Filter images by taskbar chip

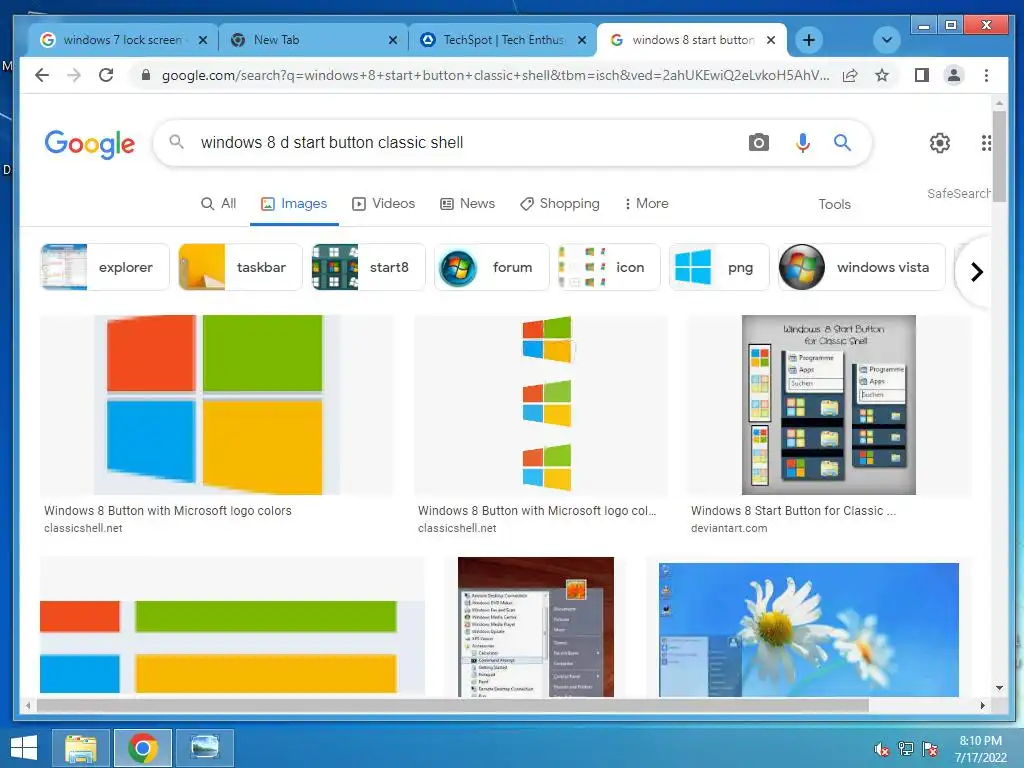(240, 267)
